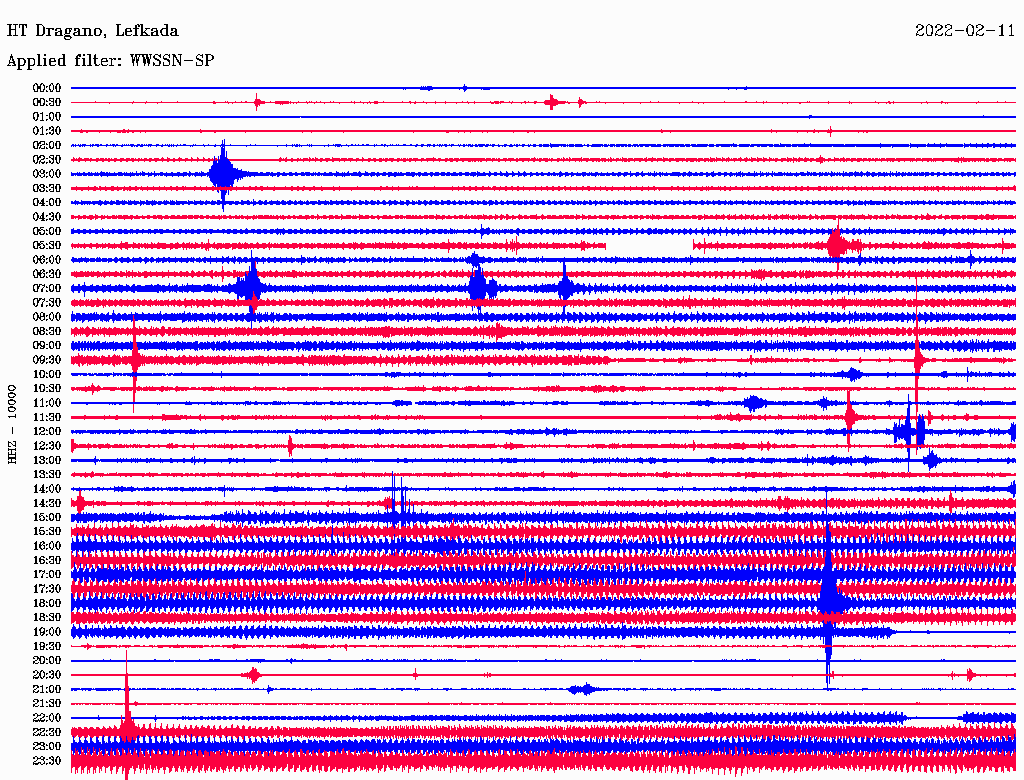
Task: Click the white data gap in the 05:30 trace
Action: tap(649, 245)
